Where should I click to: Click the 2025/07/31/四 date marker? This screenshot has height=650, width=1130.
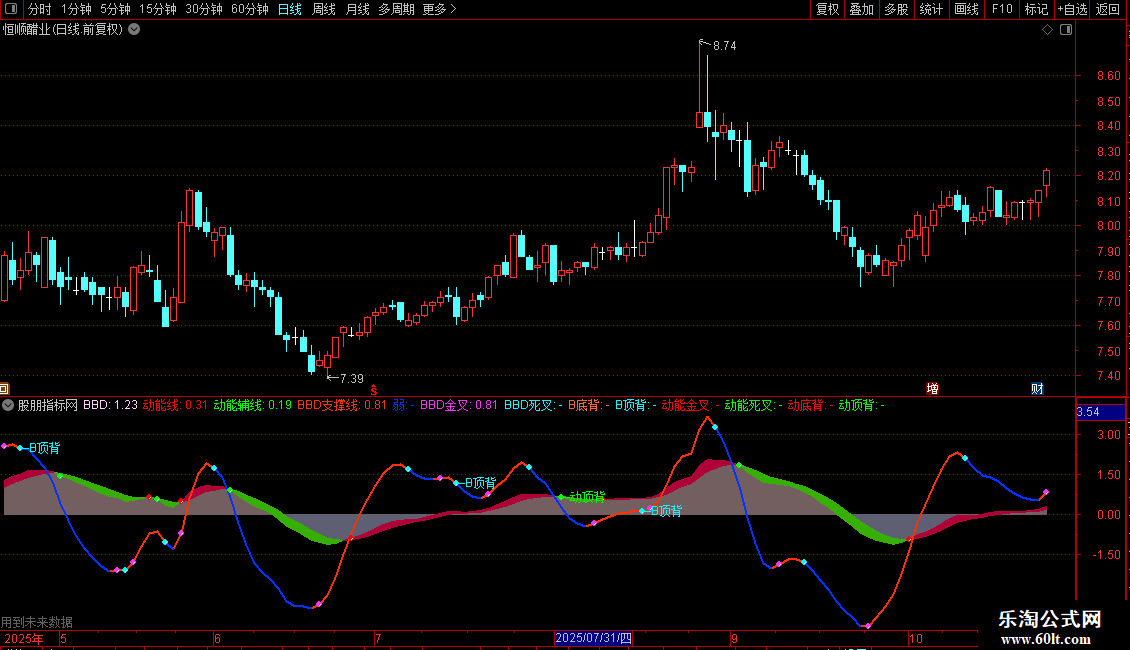[x=593, y=638]
